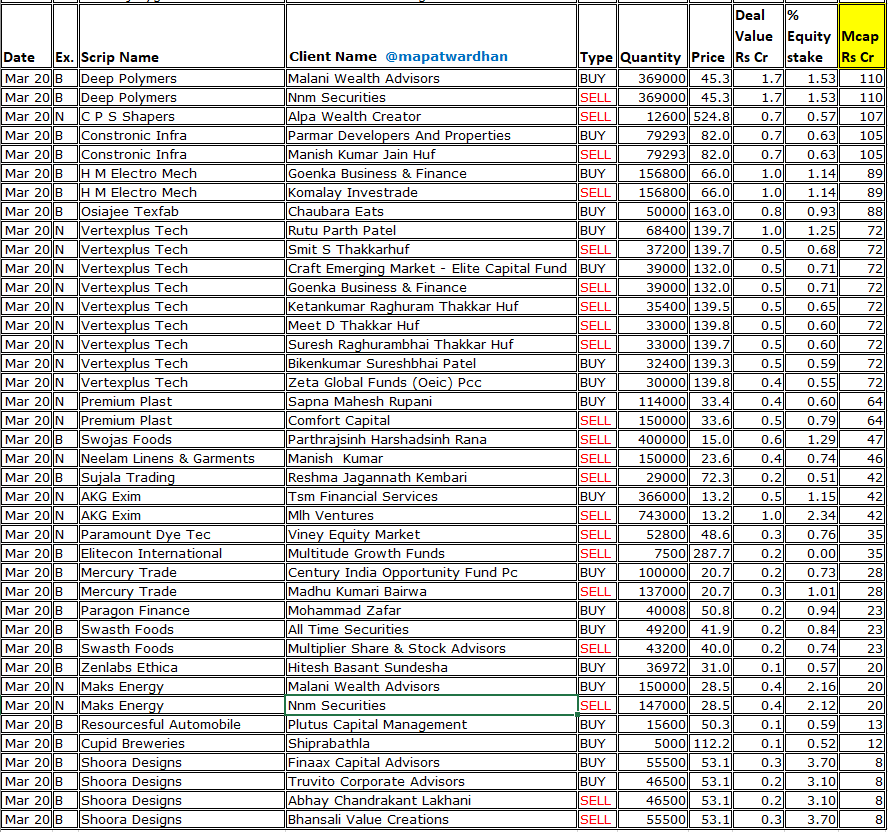Select the quantity cell '400000'
888x832 pixels.
coord(653,440)
